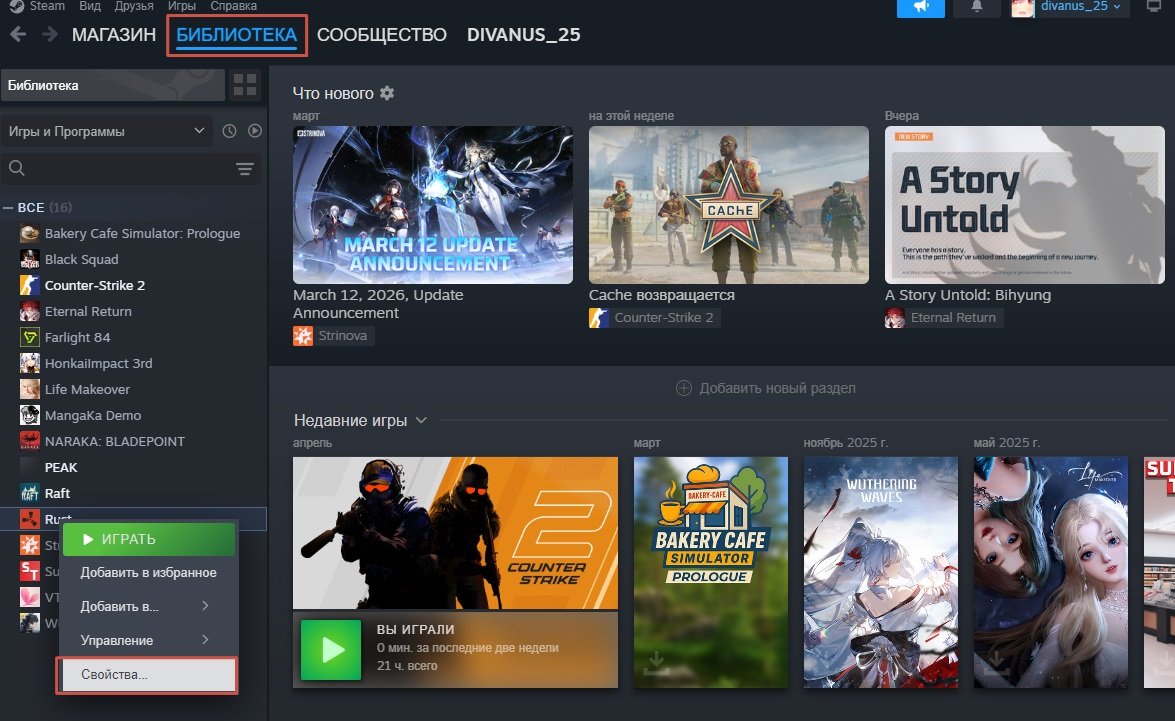
Task: Open March 12 Update Announcement thumbnail
Action: coord(432,205)
